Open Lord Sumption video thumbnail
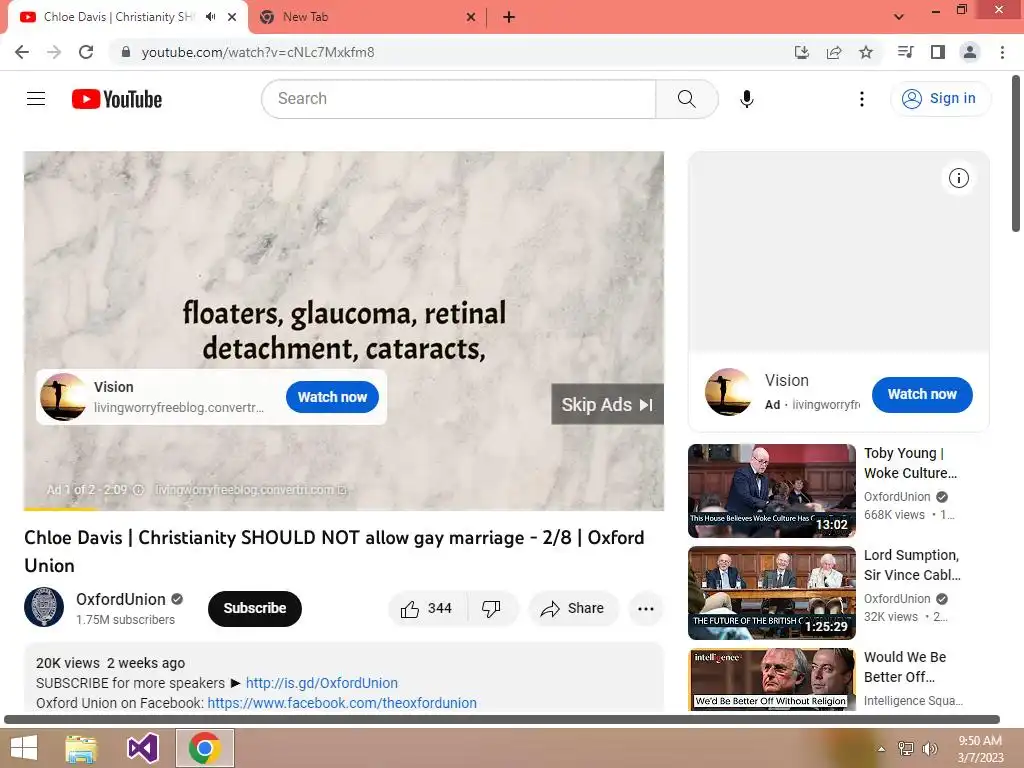The image size is (1024, 768). click(x=771, y=592)
